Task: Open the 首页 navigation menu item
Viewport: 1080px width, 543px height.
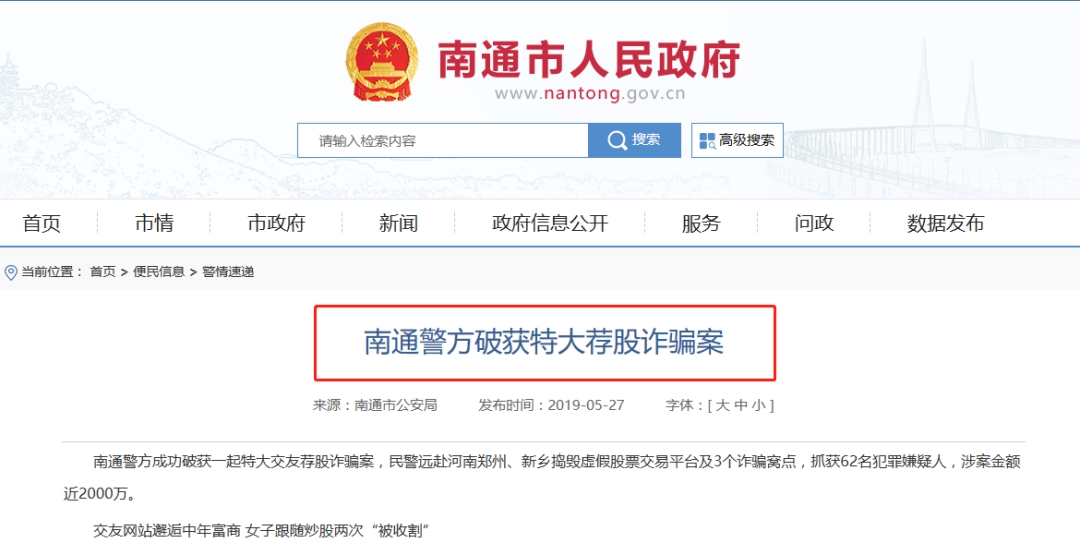Action: (x=41, y=223)
